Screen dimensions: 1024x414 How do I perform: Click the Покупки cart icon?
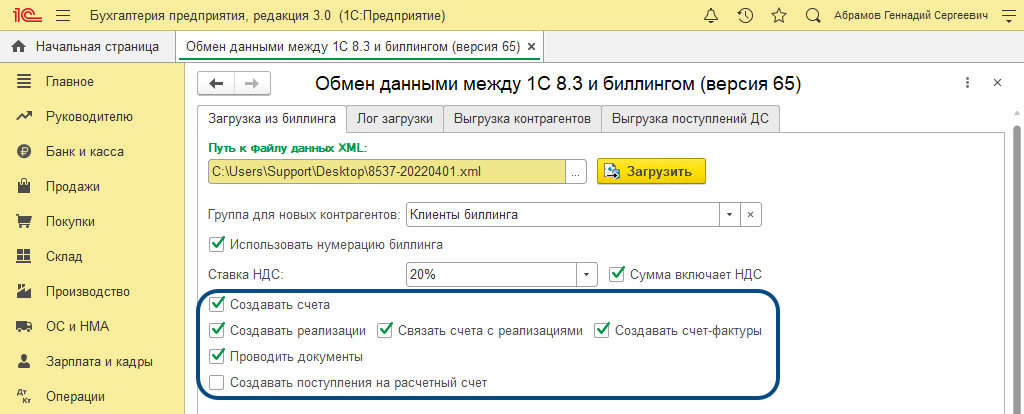[24, 221]
